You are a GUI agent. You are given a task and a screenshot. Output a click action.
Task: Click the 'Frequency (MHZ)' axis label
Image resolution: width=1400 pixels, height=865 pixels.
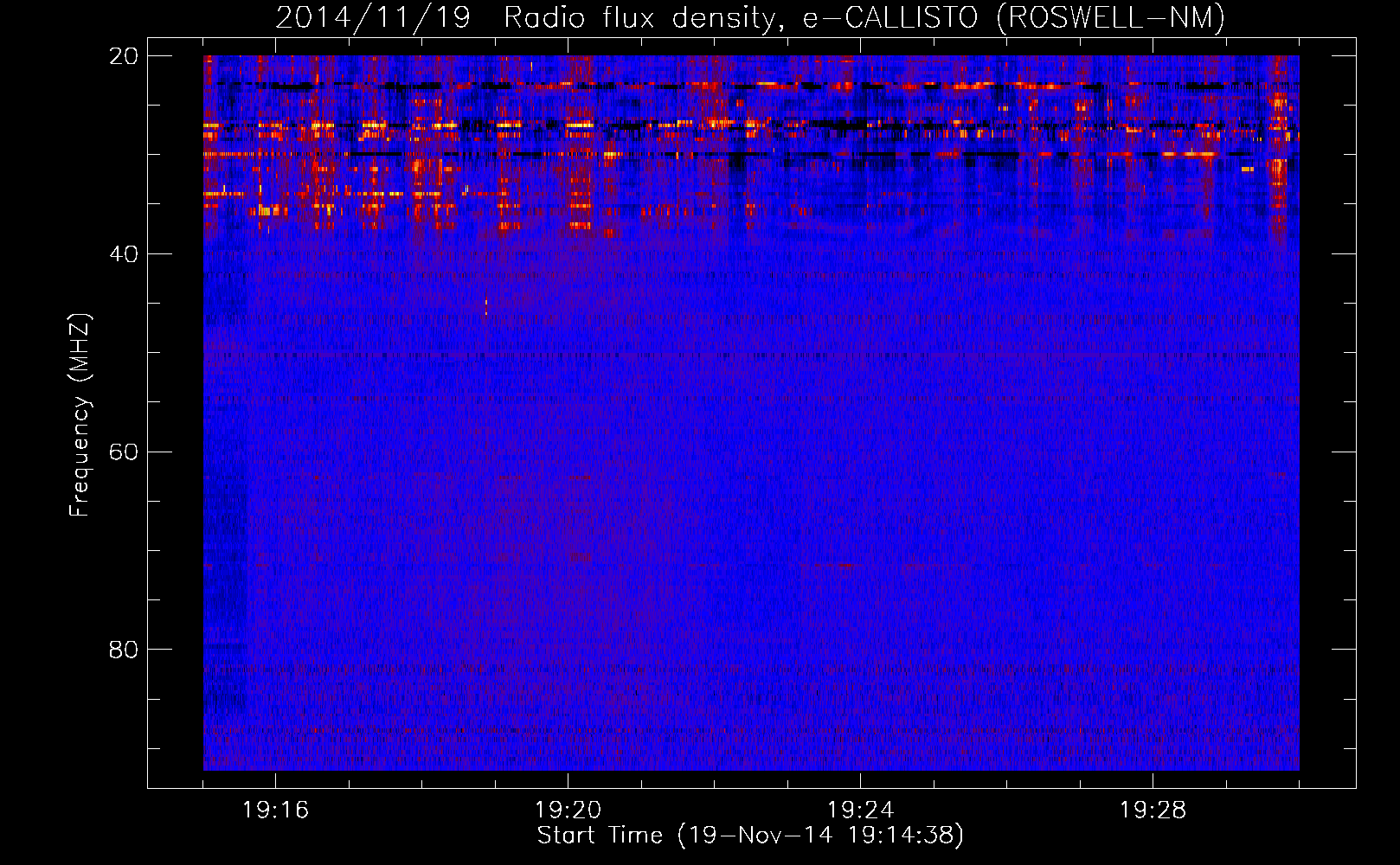(80, 415)
